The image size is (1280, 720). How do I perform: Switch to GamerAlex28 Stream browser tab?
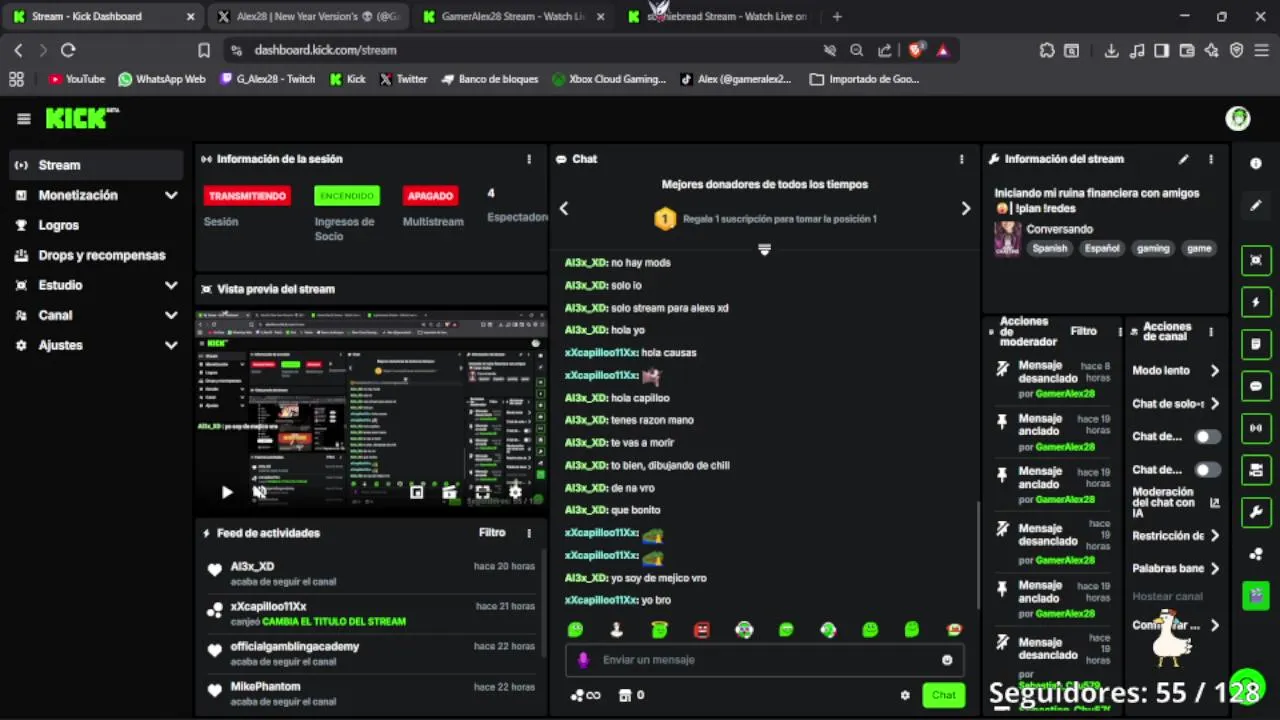tap(512, 16)
